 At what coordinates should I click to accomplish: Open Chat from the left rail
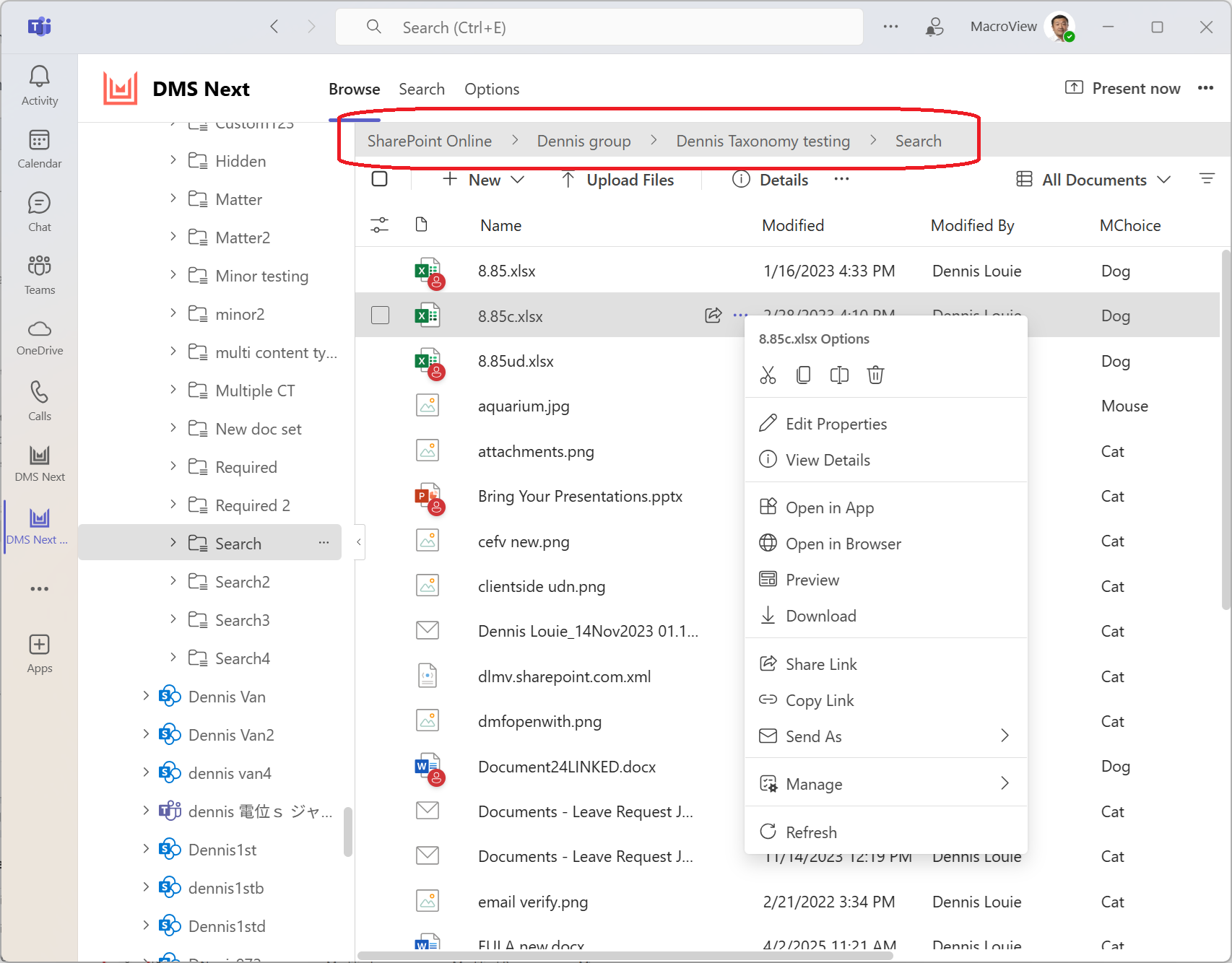(x=39, y=212)
